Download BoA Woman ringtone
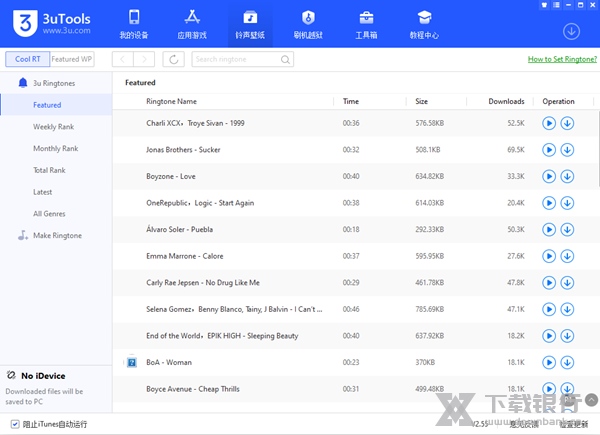The width and height of the screenshot is (600, 435). 567,362
